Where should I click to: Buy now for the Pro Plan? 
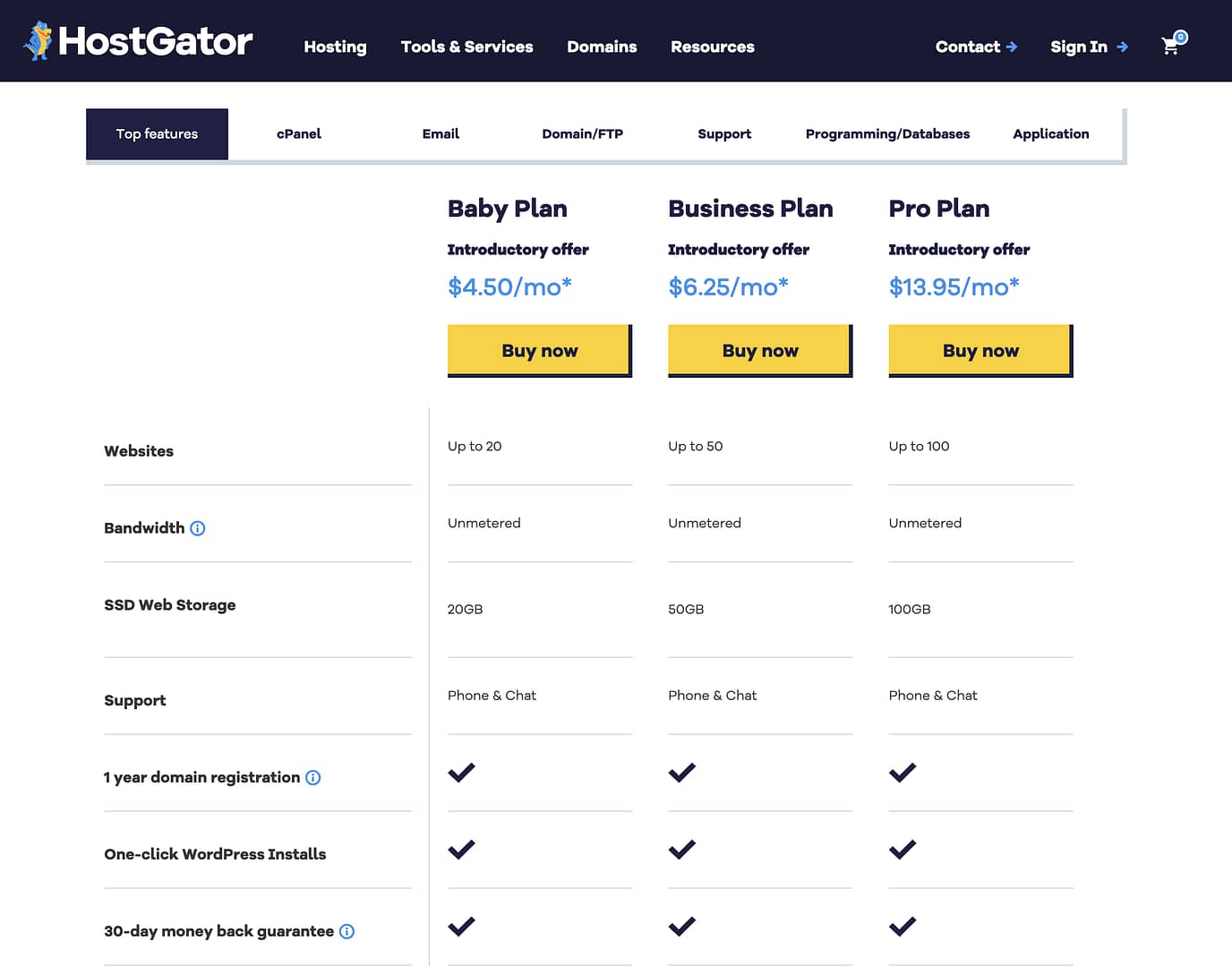980,350
